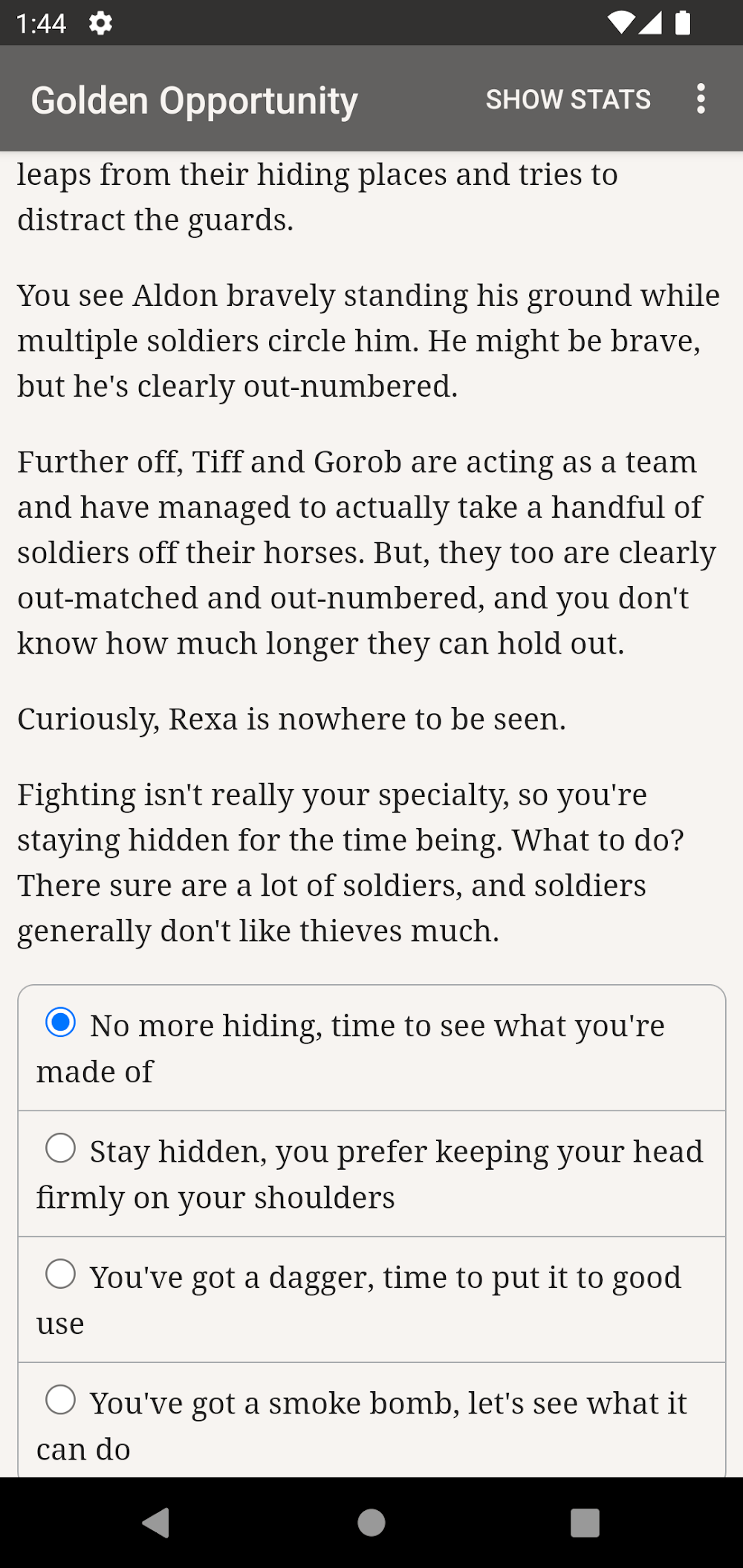Tap the line about Rexa being nowhere
Viewport: 743px width, 1568px height.
pos(291,719)
